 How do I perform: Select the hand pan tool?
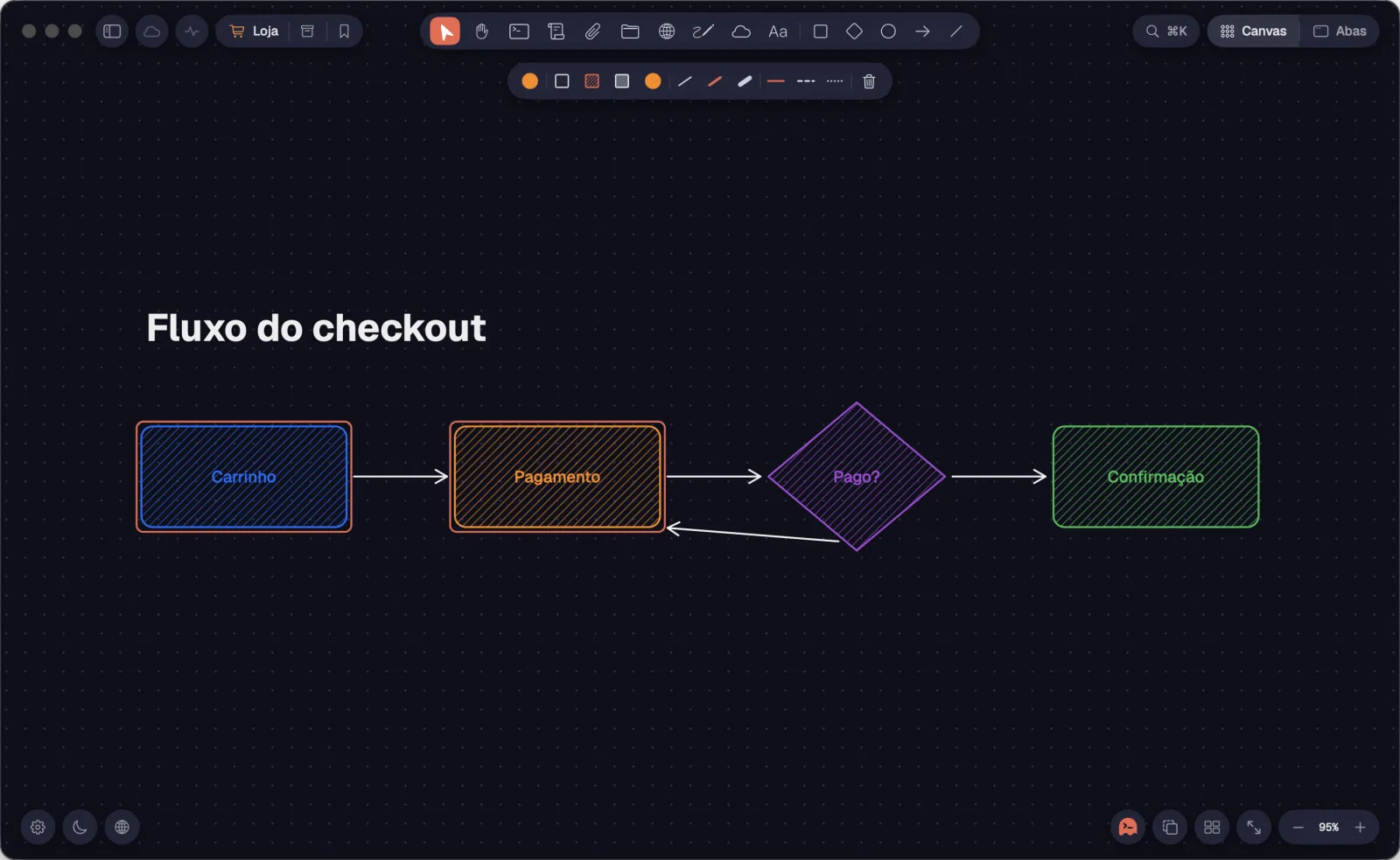click(481, 31)
